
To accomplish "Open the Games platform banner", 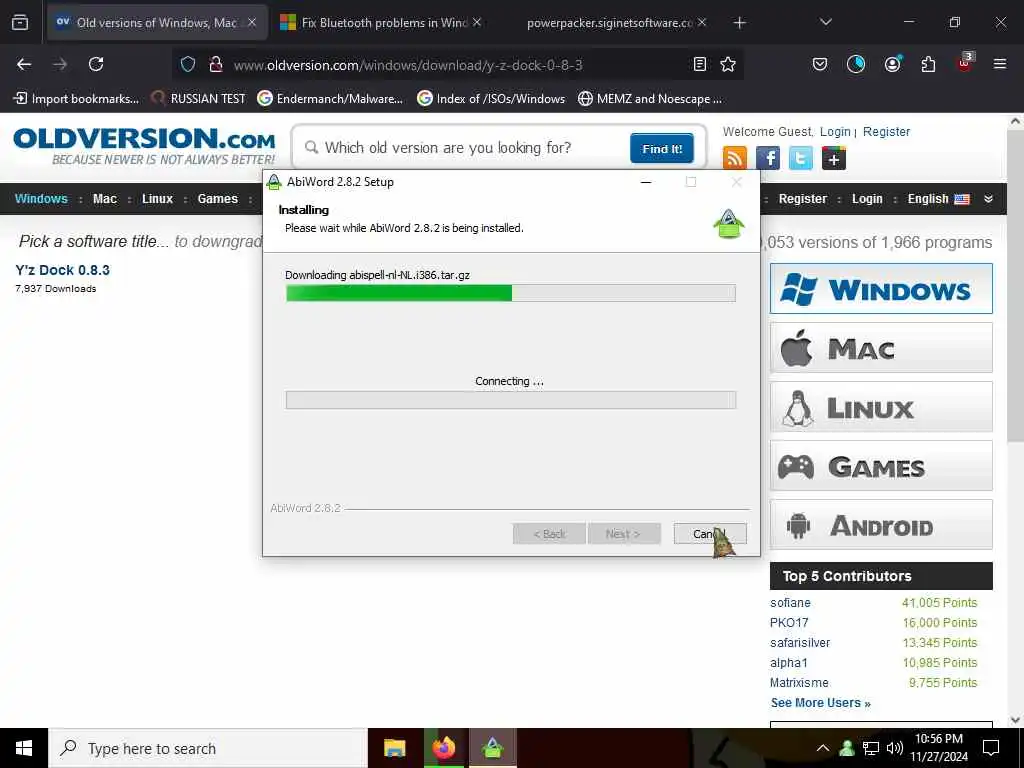I will tap(881, 466).
